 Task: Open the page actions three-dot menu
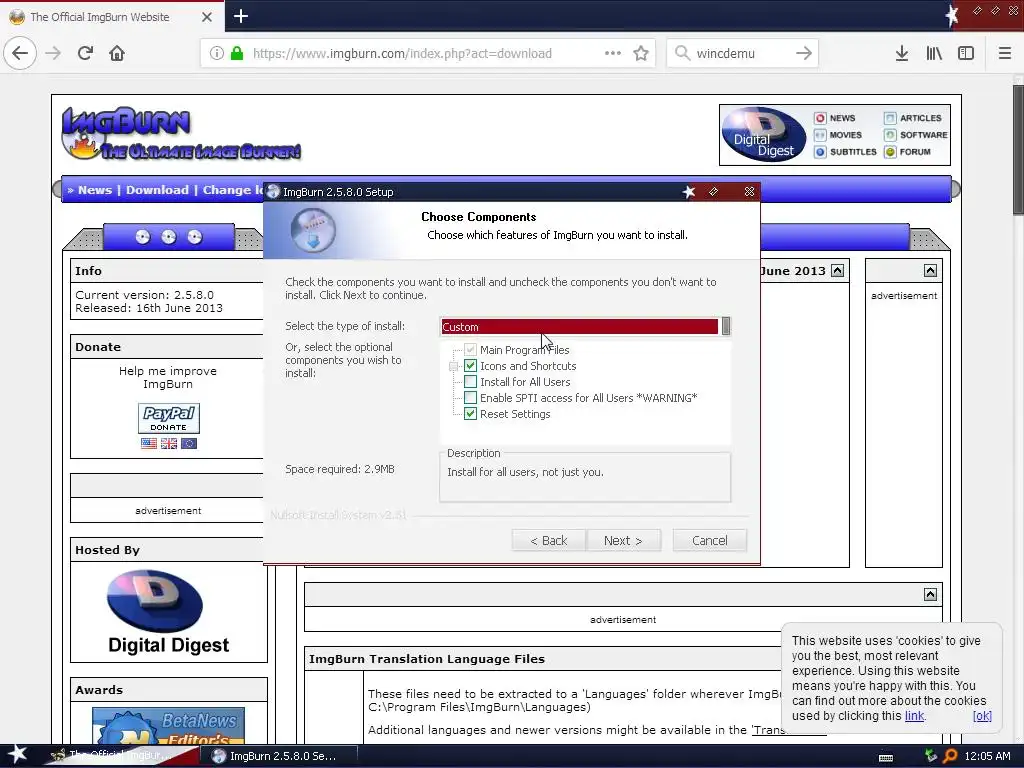pos(613,53)
